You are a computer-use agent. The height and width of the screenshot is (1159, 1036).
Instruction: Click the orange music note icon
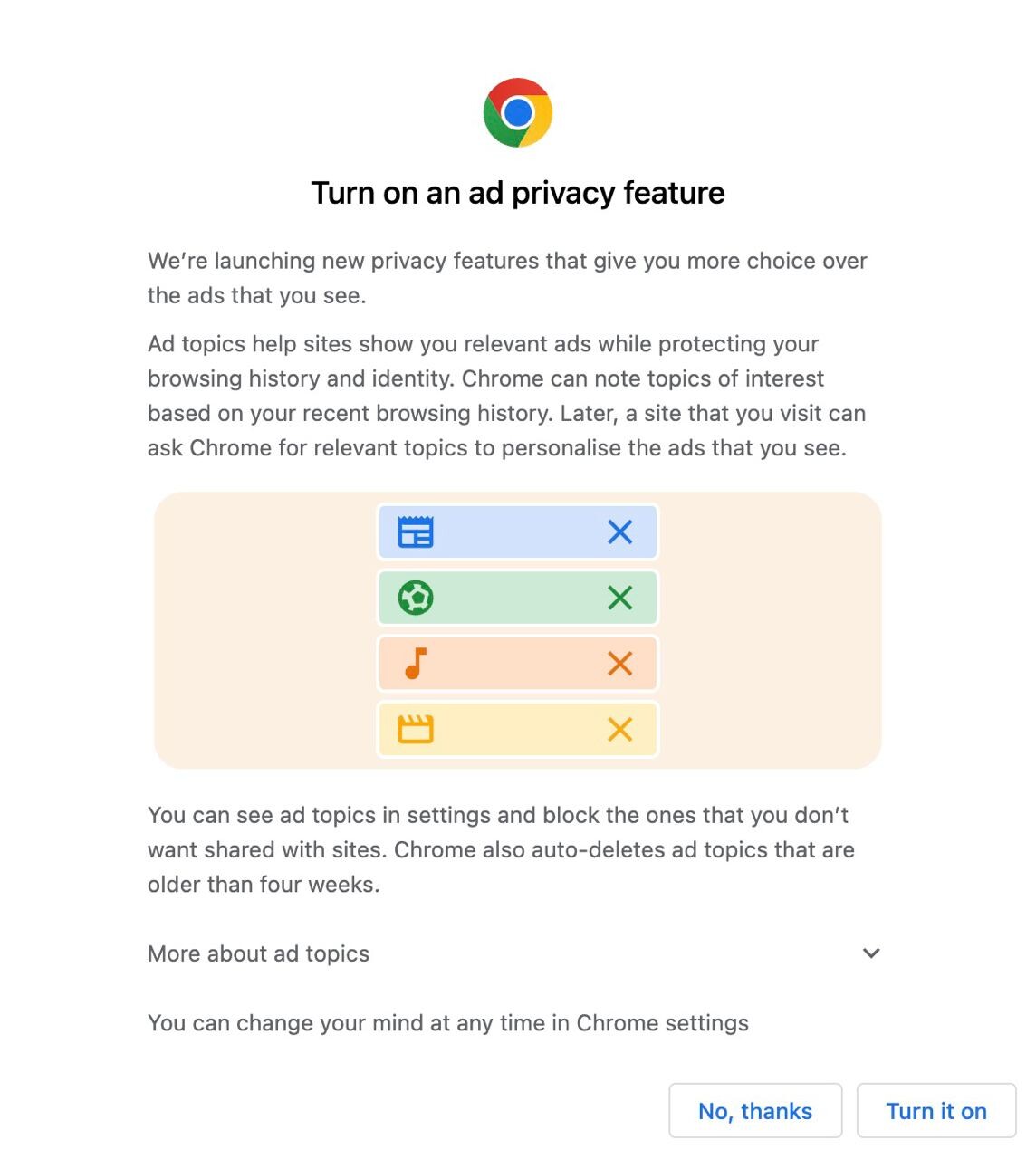coord(416,664)
